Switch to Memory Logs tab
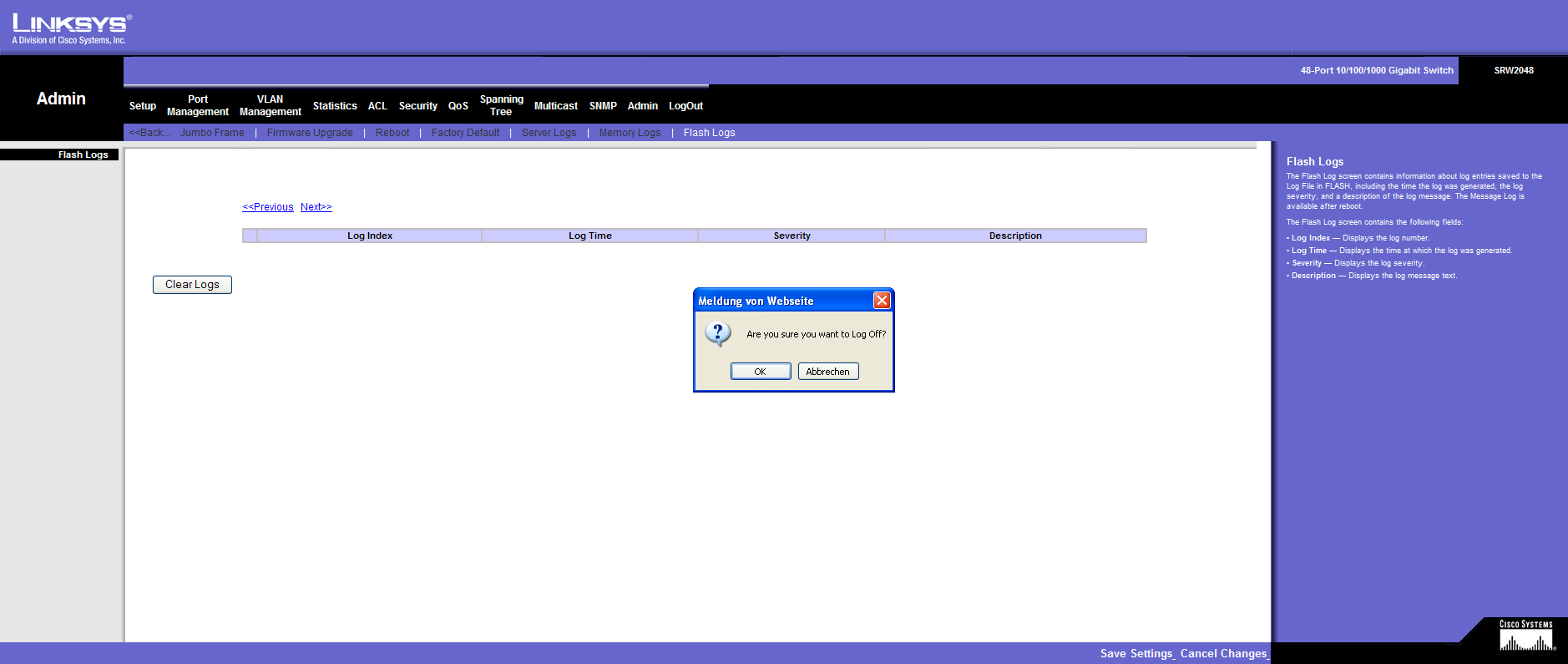This screenshot has height=664, width=1568. 630,133
